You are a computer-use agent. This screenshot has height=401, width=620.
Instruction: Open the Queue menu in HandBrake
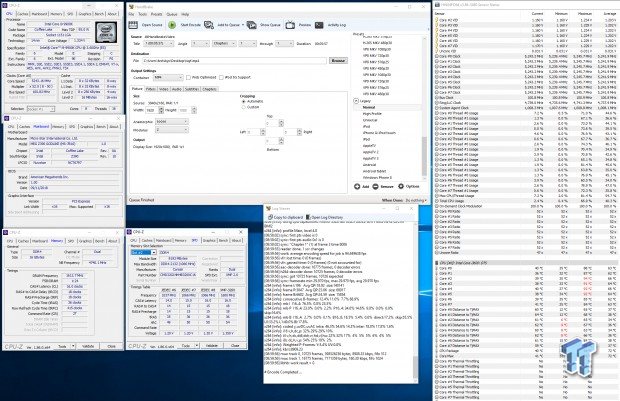point(172,14)
